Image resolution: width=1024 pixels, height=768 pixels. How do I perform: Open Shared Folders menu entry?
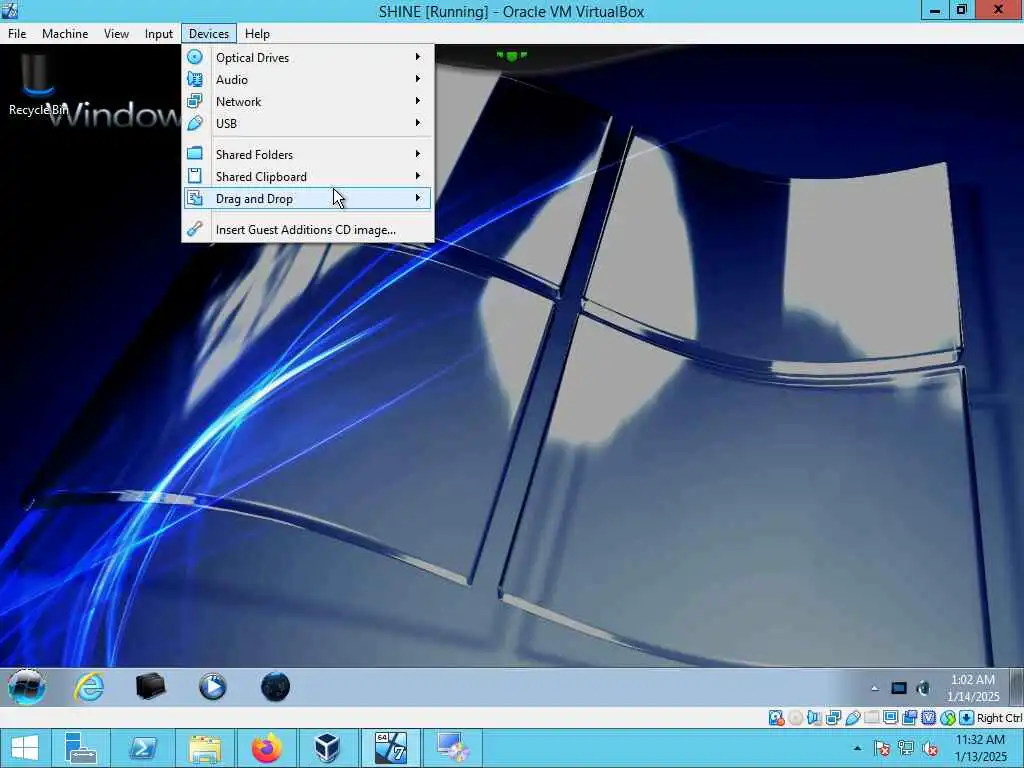(307, 155)
